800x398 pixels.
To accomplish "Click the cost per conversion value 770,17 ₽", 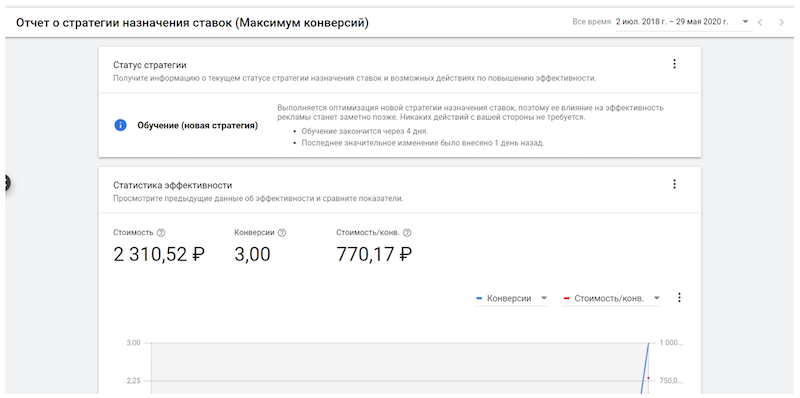I will [374, 254].
